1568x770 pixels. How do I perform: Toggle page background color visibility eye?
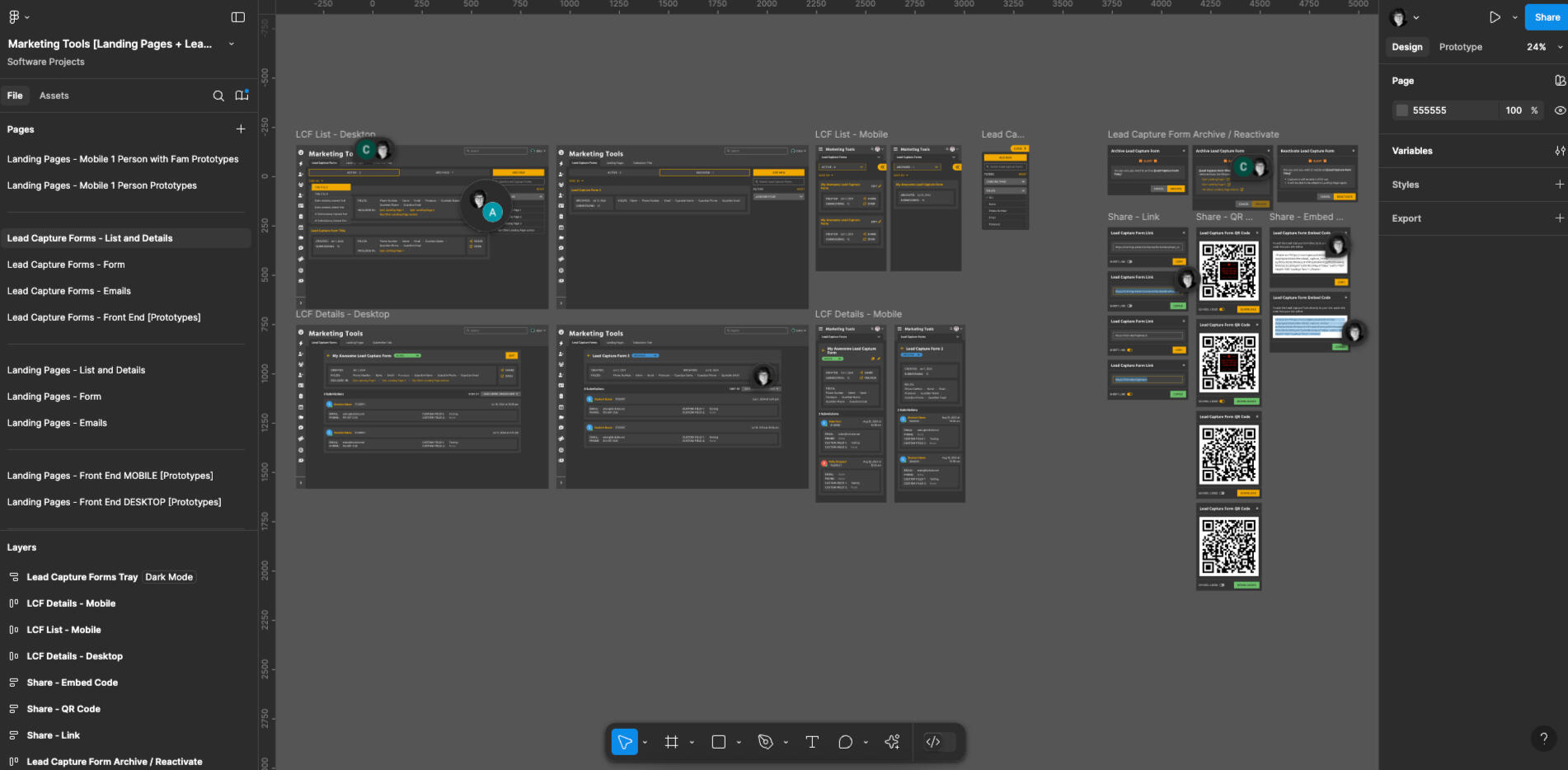tap(1560, 110)
